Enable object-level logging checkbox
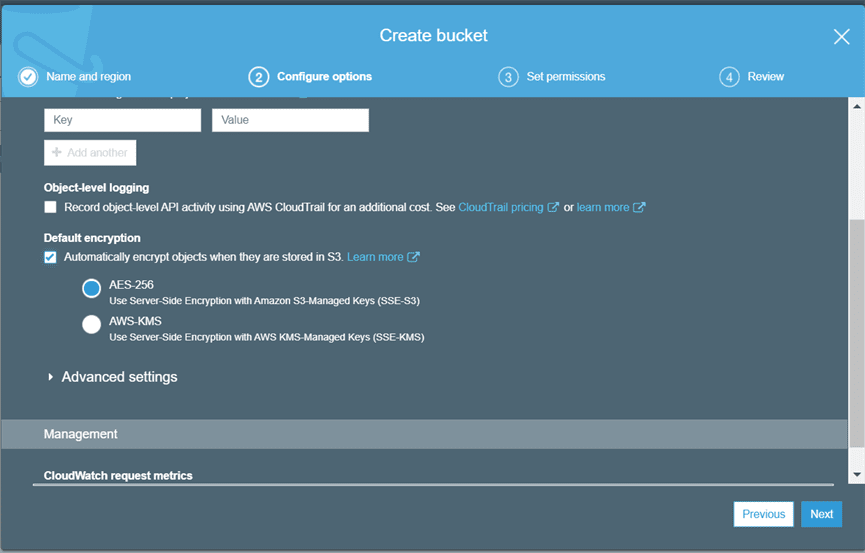Viewport: 865px width, 553px height. (50, 208)
